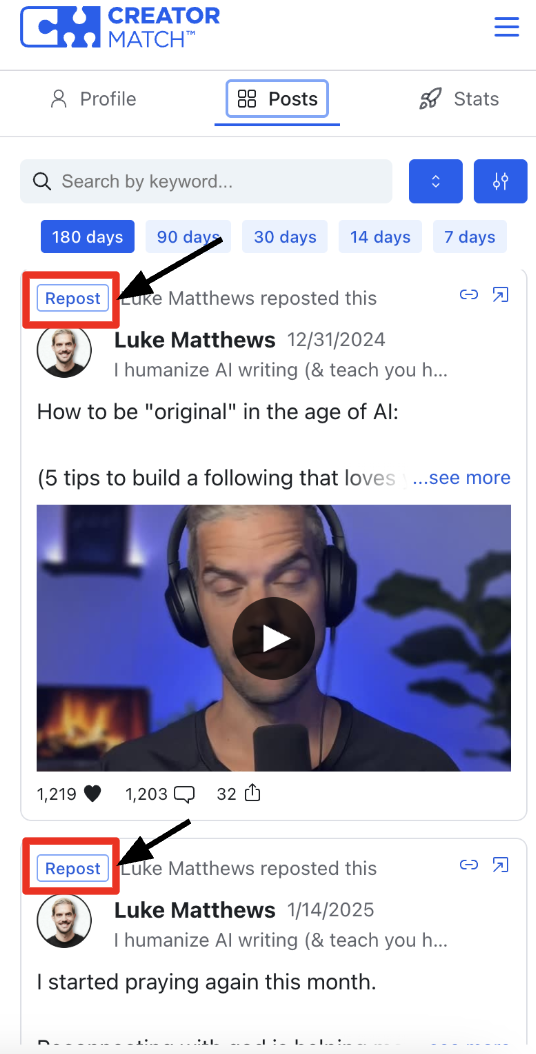Viewport: 536px width, 1054px height.
Task: Click the heart likes icon
Action: (93, 794)
